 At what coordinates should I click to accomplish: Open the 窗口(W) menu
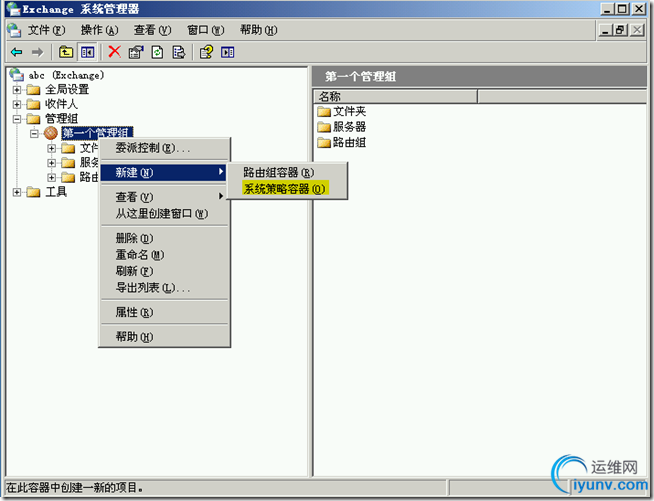[x=206, y=30]
